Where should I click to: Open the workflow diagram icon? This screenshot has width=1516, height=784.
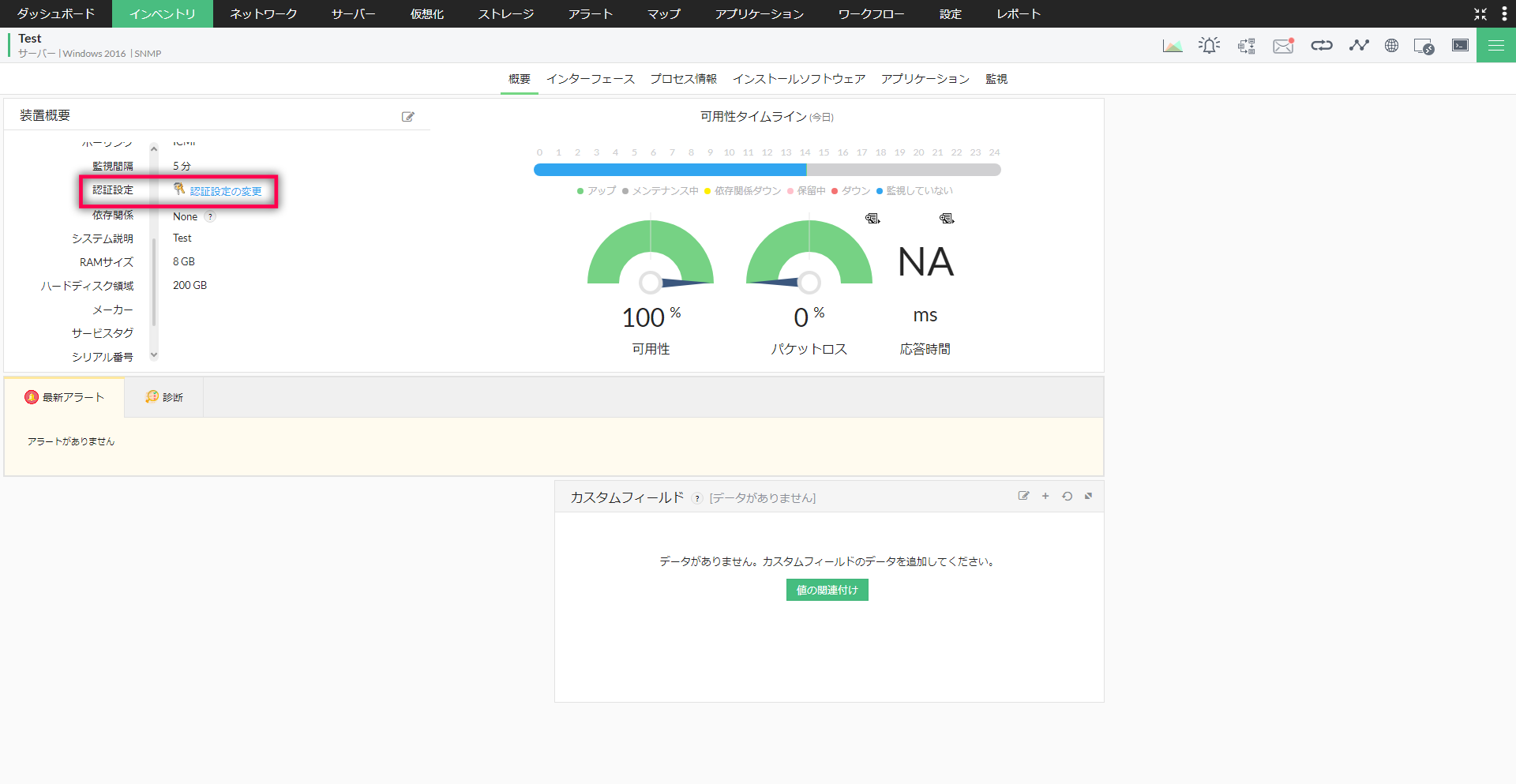[1247, 46]
